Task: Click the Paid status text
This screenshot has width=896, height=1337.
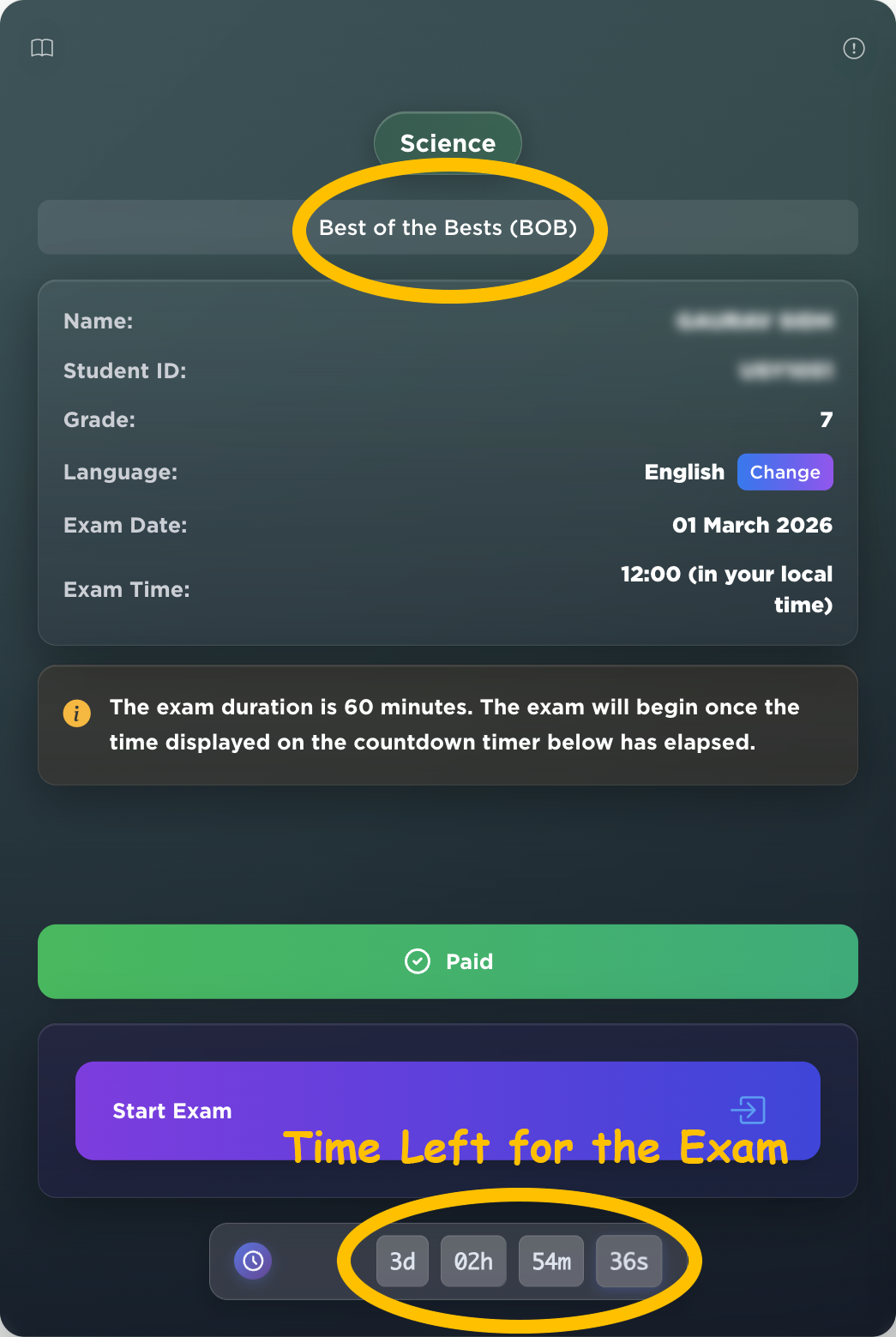Action: [469, 961]
